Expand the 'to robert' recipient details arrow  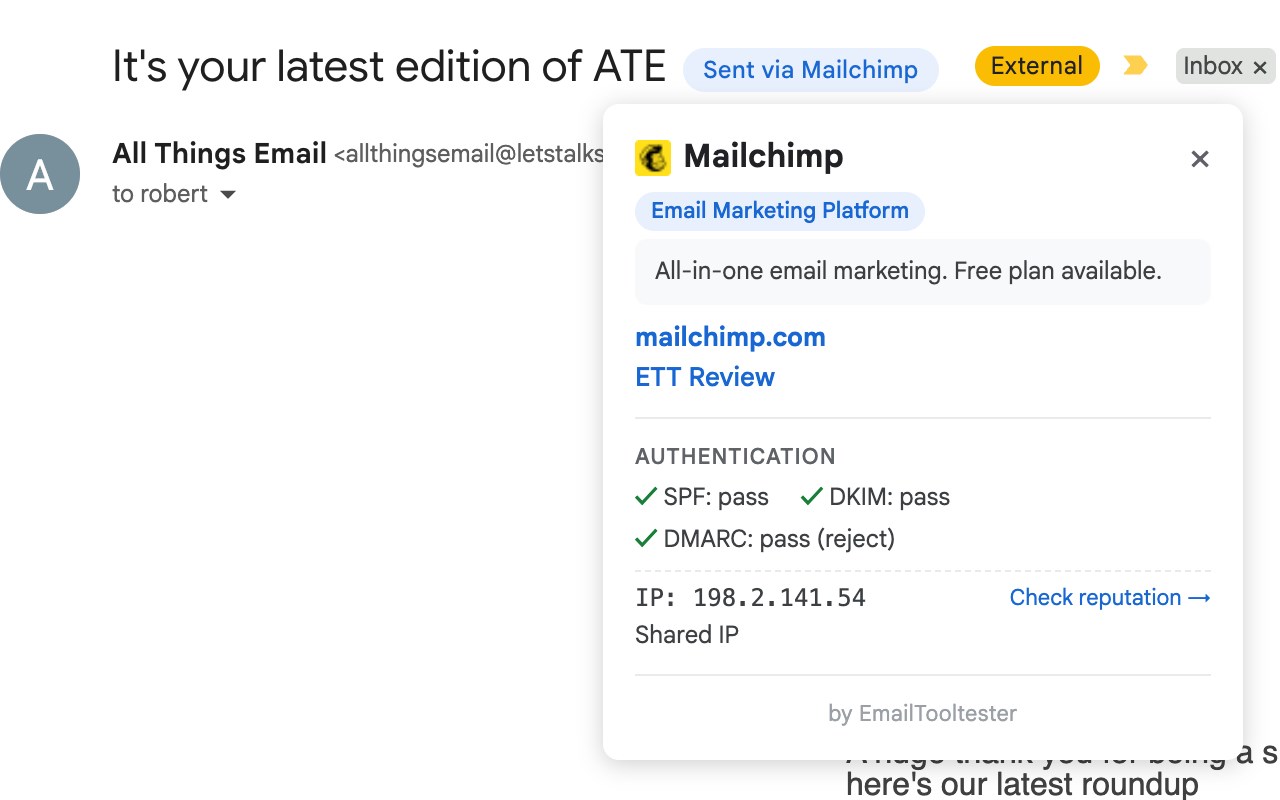228,194
